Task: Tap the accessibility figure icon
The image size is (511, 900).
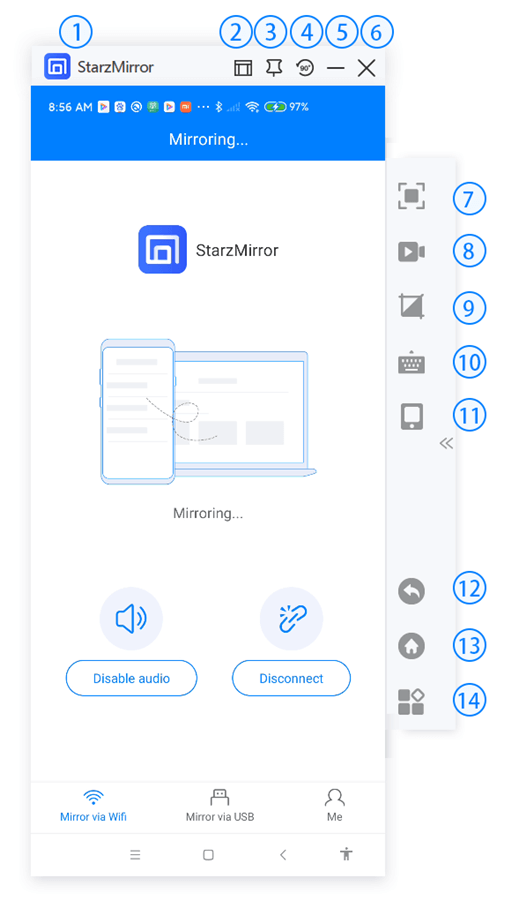Action: tap(346, 854)
